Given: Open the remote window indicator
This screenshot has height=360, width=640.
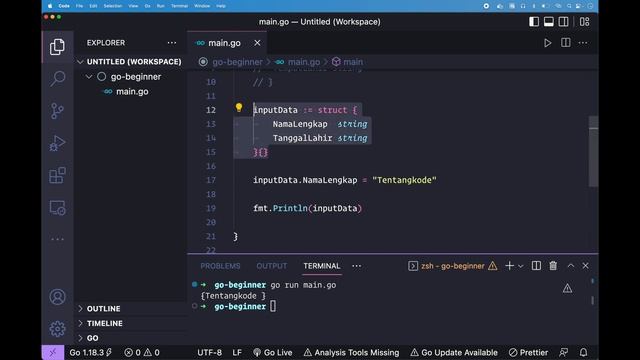Looking at the screenshot, I should [53, 353].
